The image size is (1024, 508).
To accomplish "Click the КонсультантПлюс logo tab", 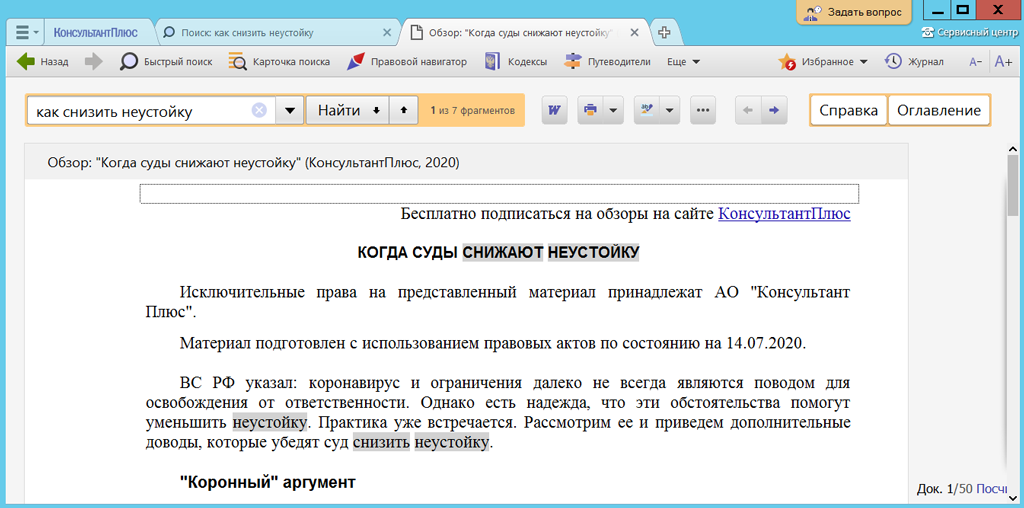I will pos(96,32).
